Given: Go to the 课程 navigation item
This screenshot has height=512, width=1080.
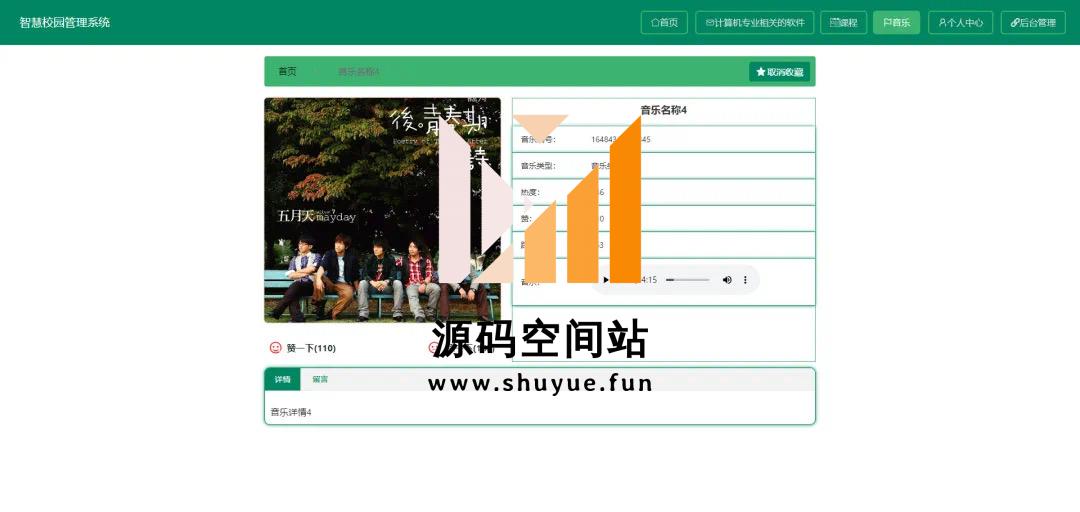Looking at the screenshot, I should (x=844, y=23).
